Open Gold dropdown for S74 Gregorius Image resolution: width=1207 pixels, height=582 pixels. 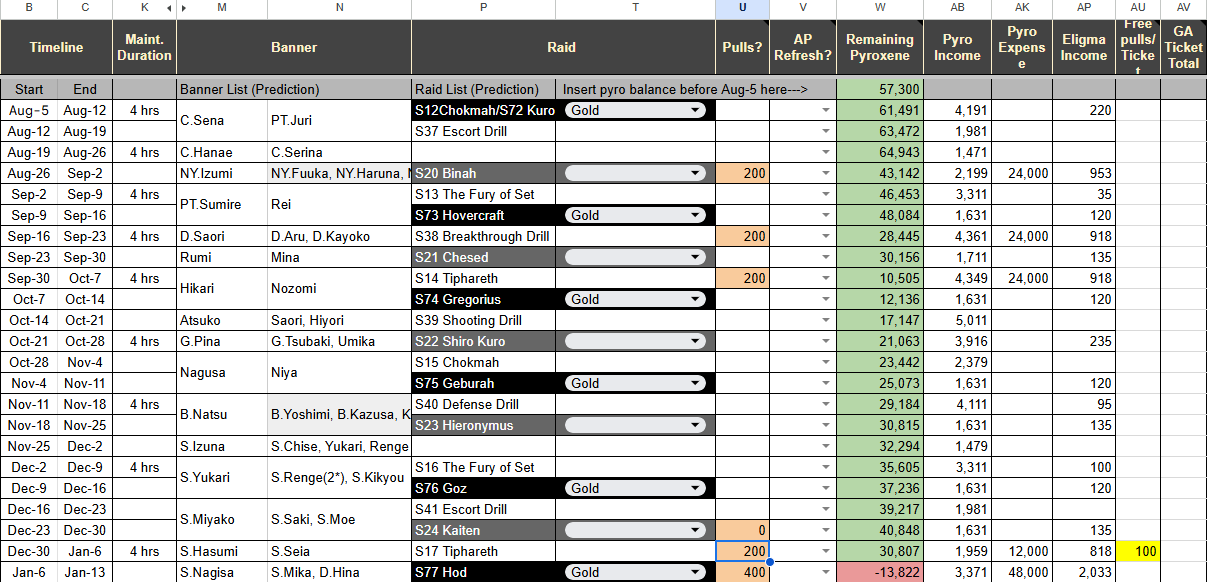pos(635,299)
